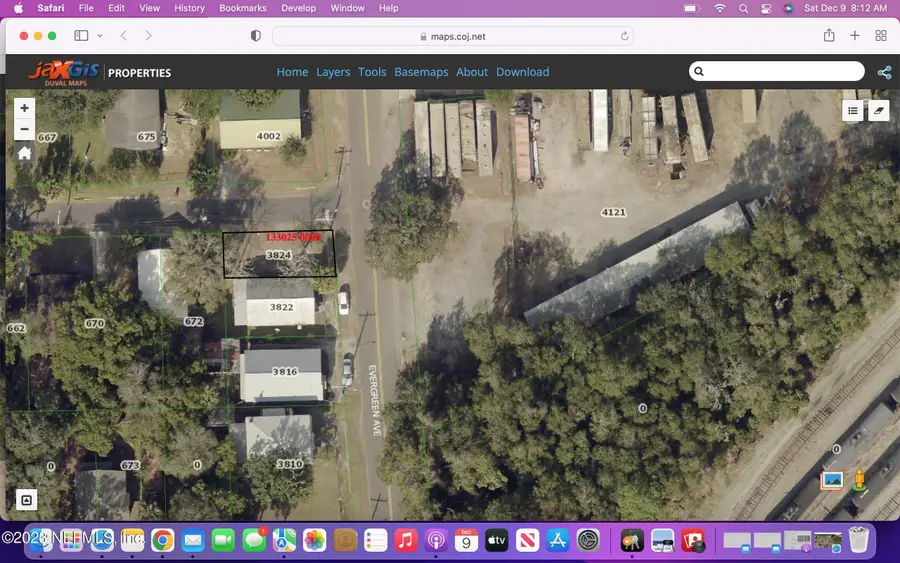This screenshot has height=563, width=900.
Task: Click parcel number 670 label
Action: point(94,324)
